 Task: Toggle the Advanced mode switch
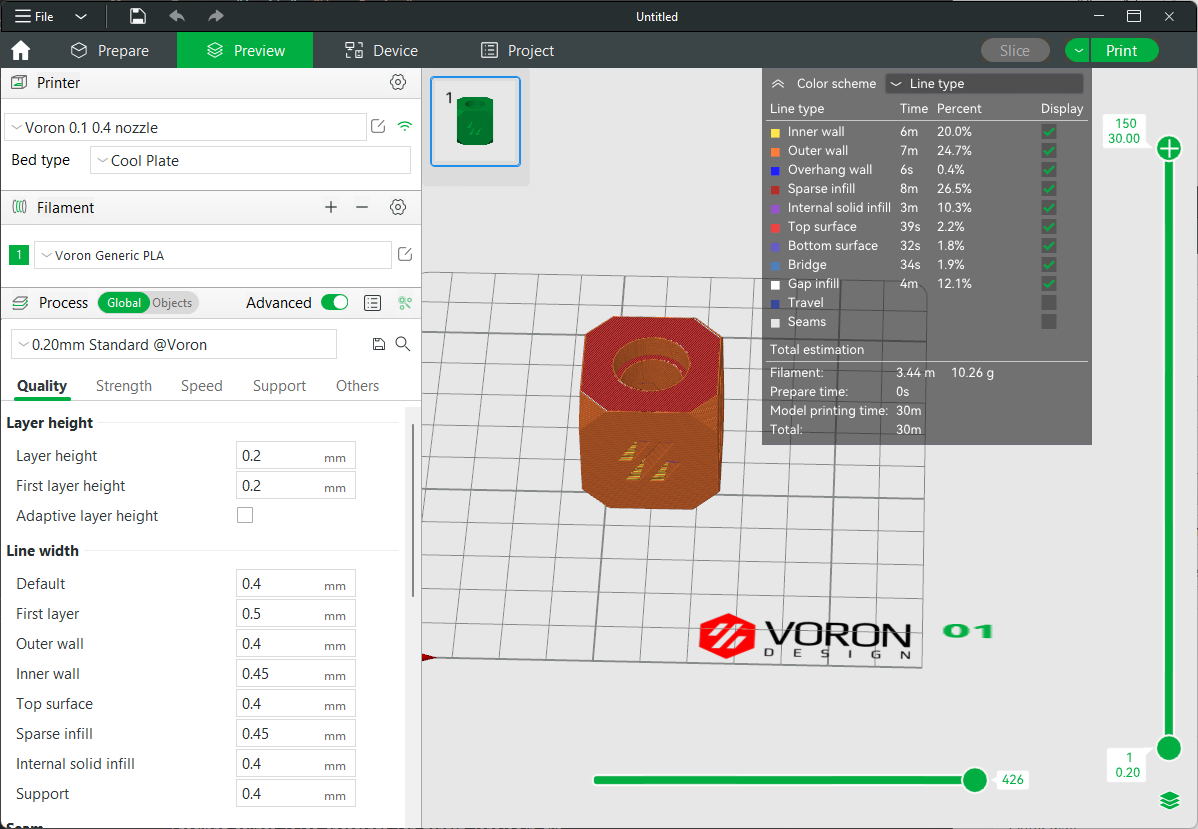(335, 303)
